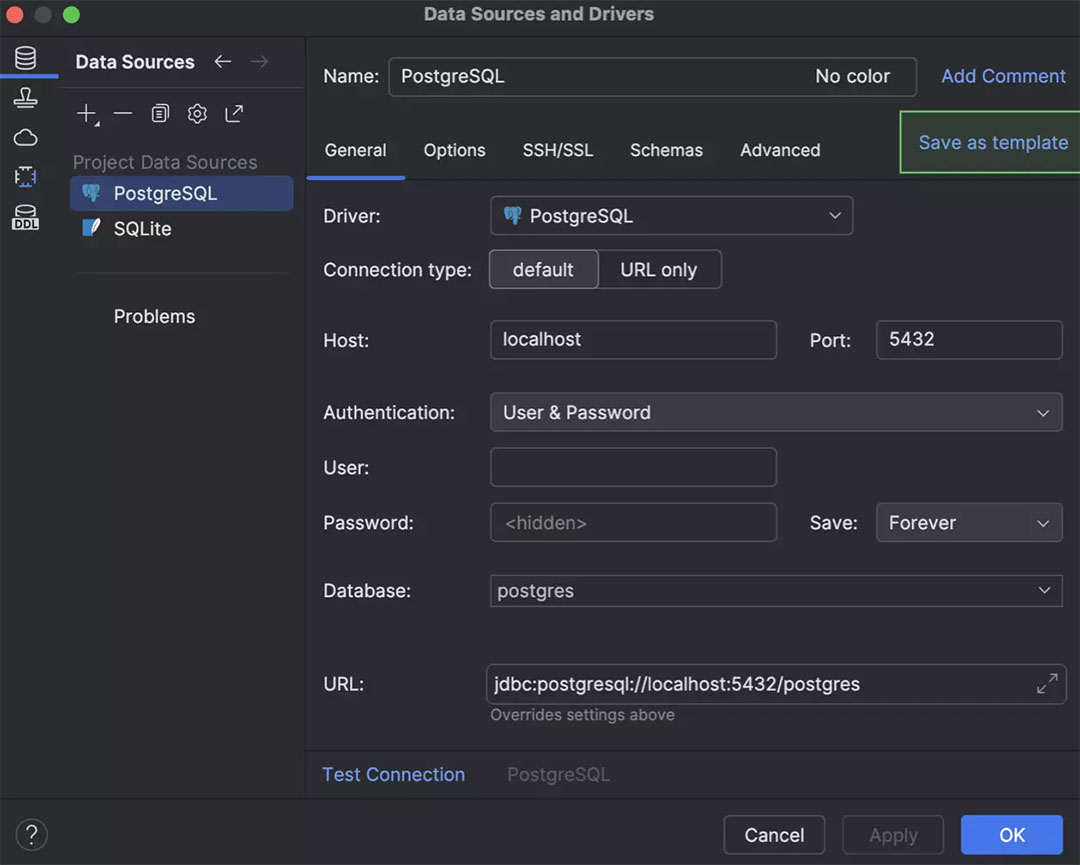The width and height of the screenshot is (1080, 865).
Task: Switch to the SSH/SSL tab
Action: (x=557, y=150)
